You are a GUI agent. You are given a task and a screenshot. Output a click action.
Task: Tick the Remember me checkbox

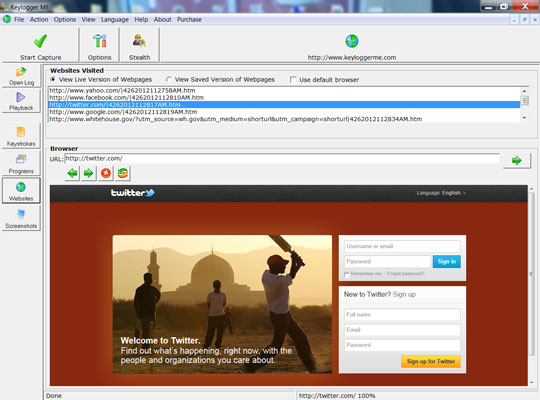pos(347,274)
